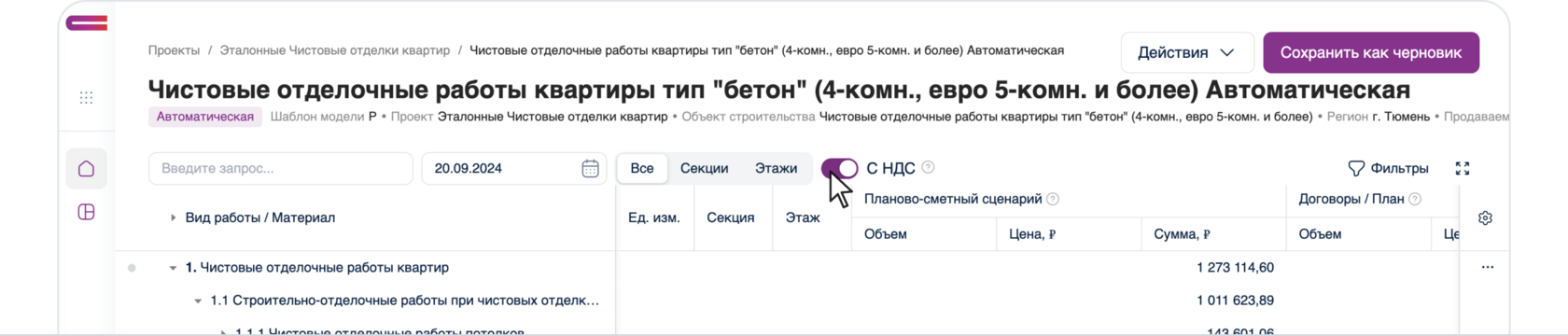Click info icon beside Планово-сметный сценарий
Viewport: 1568px width, 336px height.
(x=1053, y=199)
